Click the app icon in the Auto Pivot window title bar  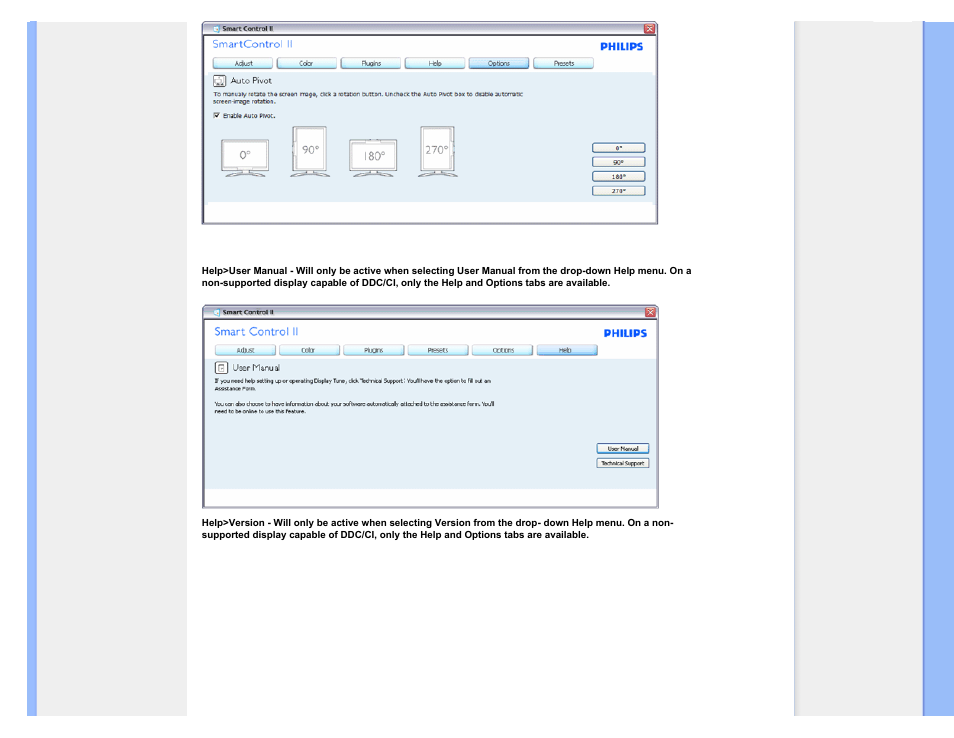click(216, 29)
